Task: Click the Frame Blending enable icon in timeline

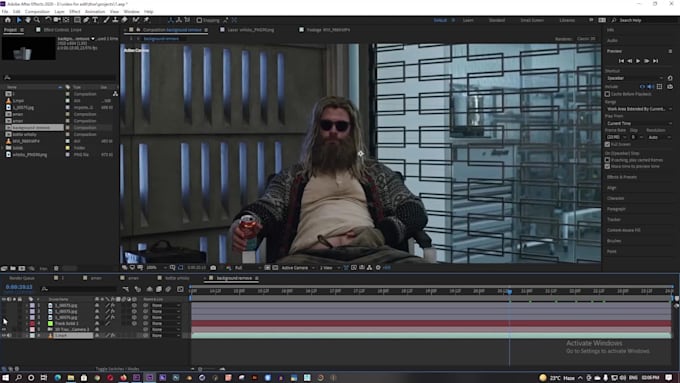Action: (159, 289)
